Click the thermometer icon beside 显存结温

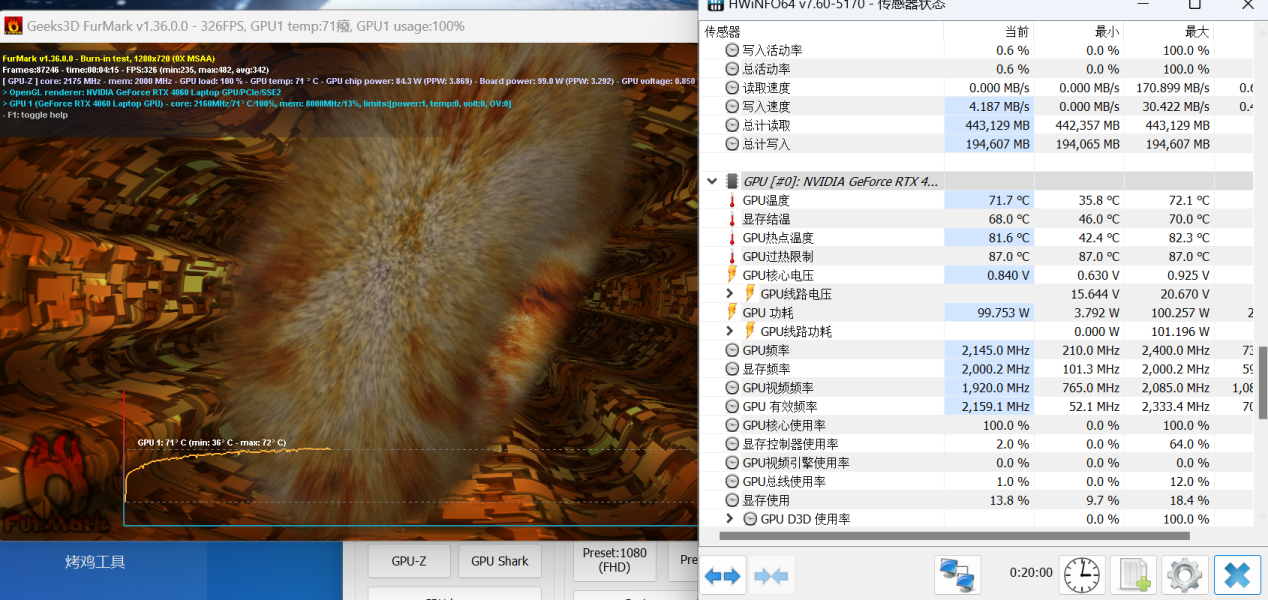pos(732,219)
